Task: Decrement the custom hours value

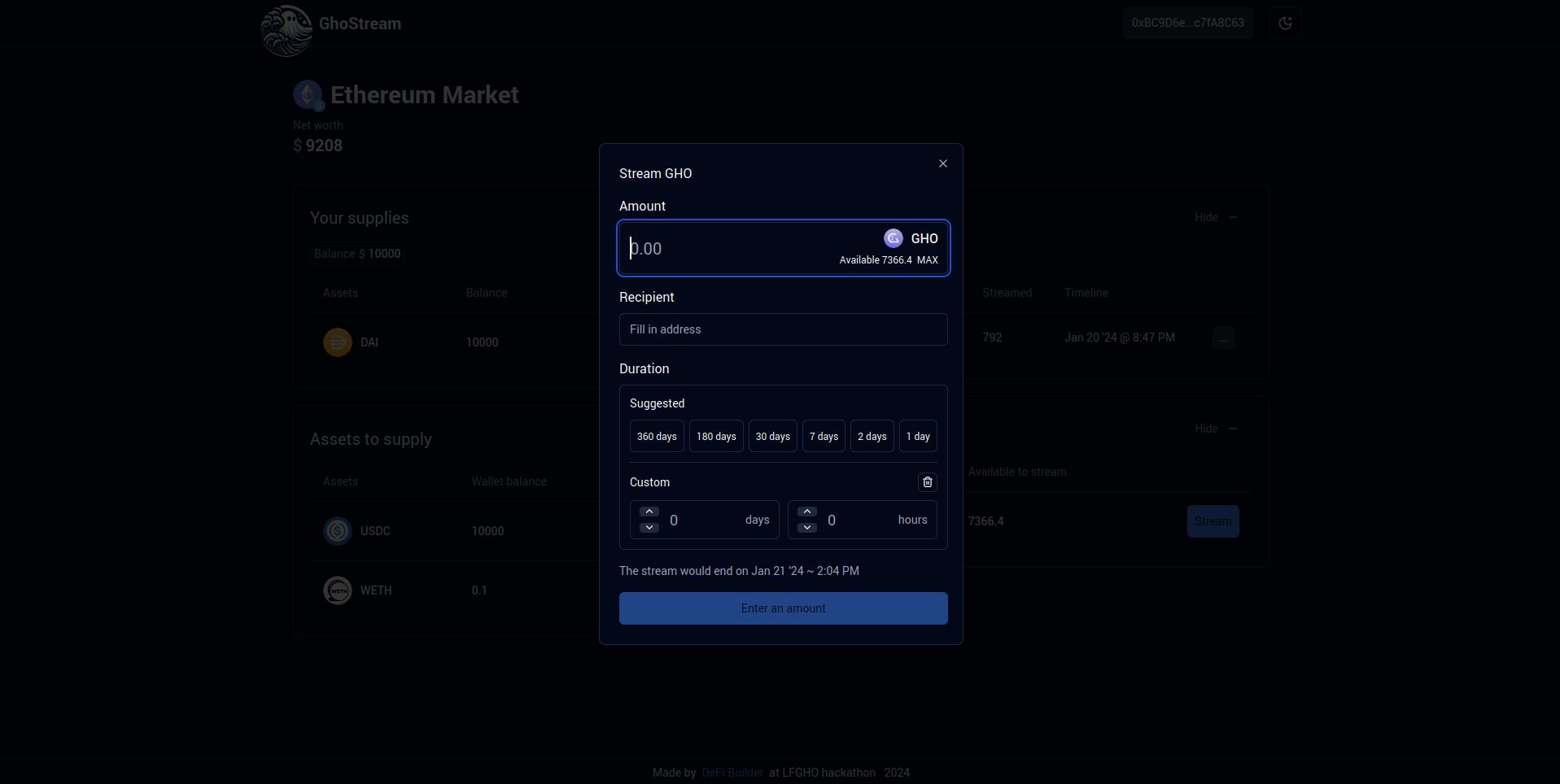Action: [x=806, y=528]
